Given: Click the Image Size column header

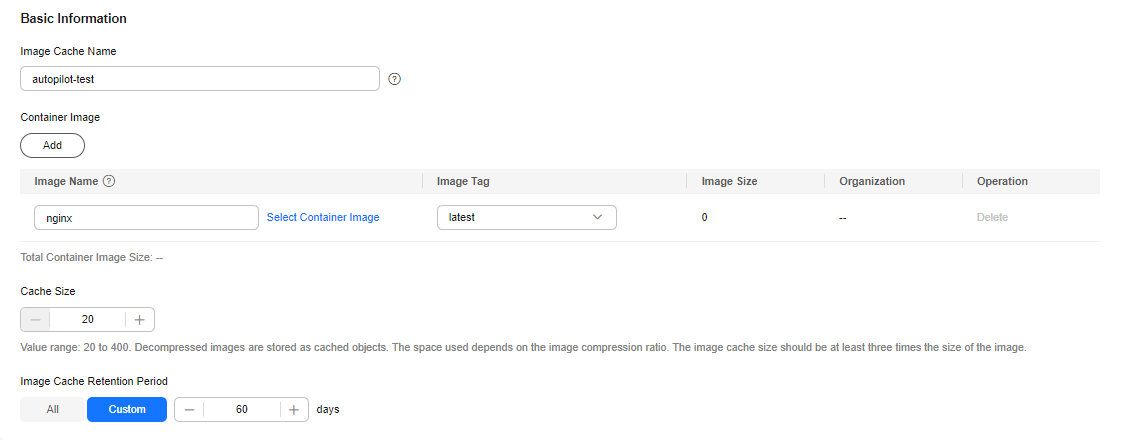Looking at the screenshot, I should coord(729,181).
